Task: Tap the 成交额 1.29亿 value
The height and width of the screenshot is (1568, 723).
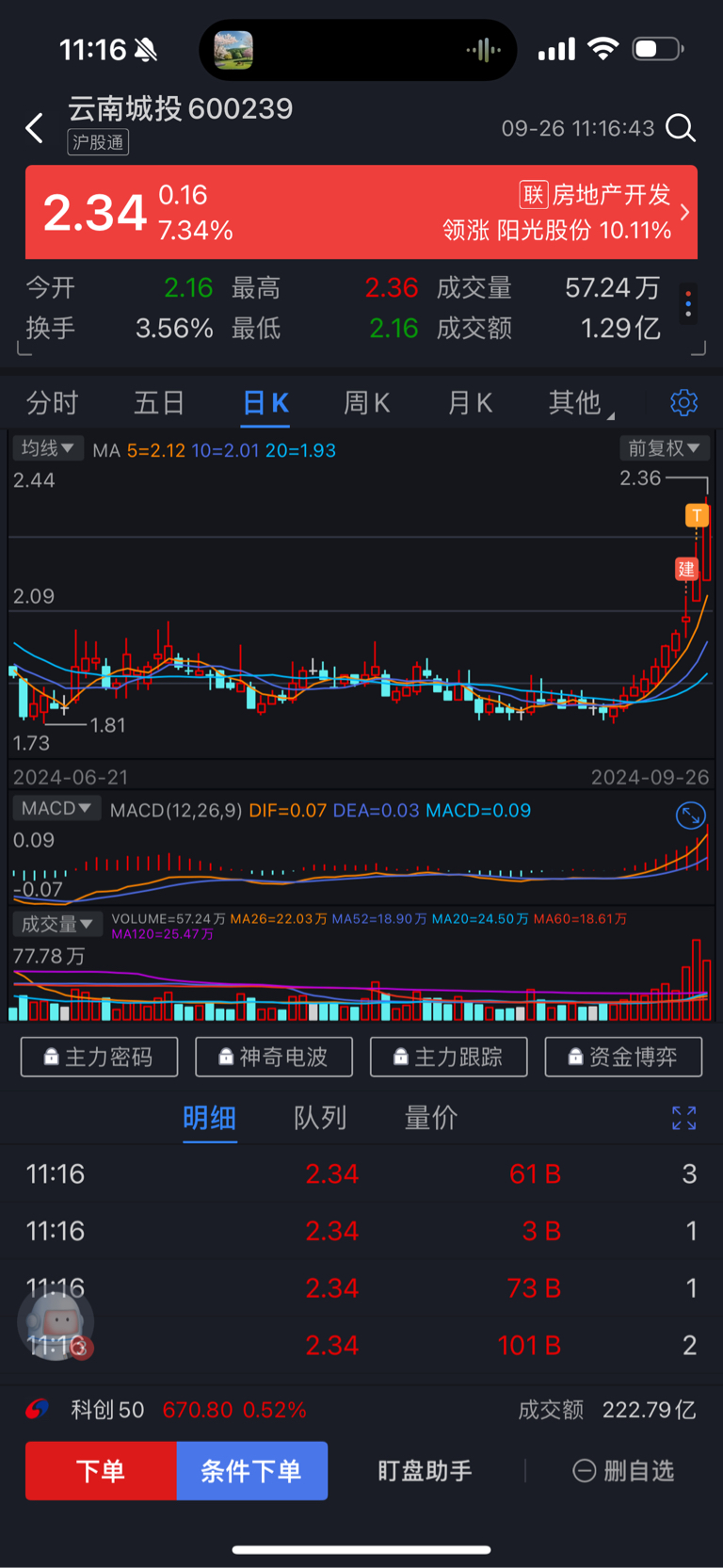Action: (620, 329)
